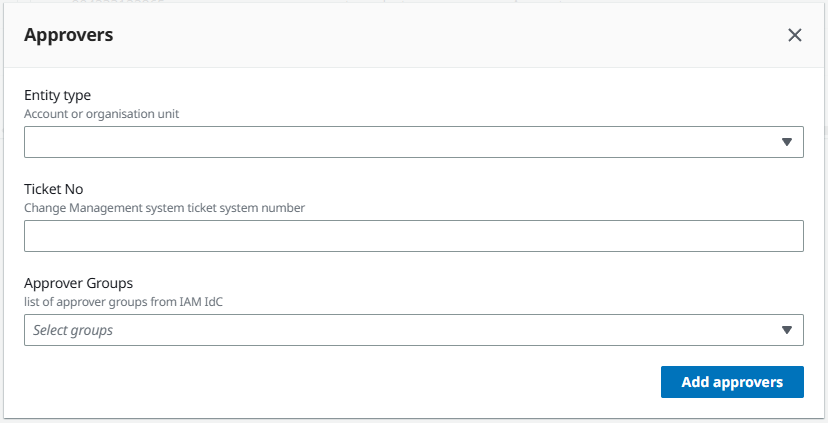
Task: Click the Ticket No label
Action: [x=51, y=189]
